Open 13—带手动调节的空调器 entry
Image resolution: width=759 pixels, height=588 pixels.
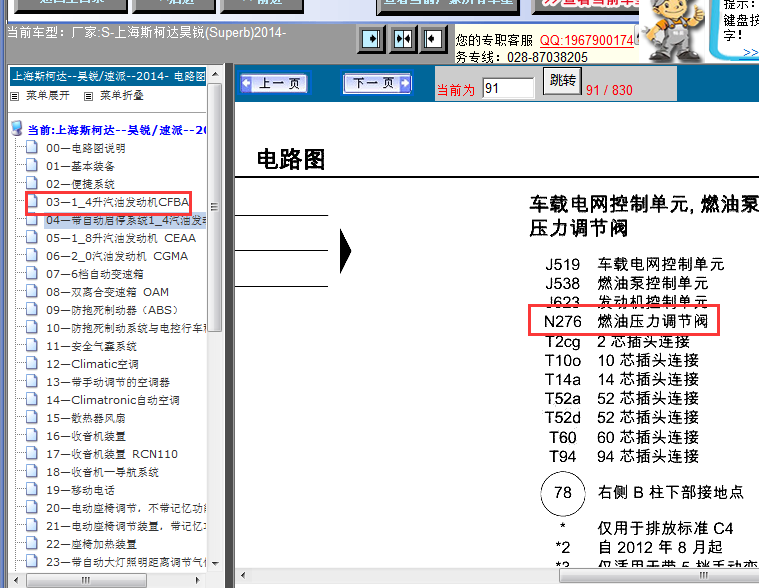[108, 382]
